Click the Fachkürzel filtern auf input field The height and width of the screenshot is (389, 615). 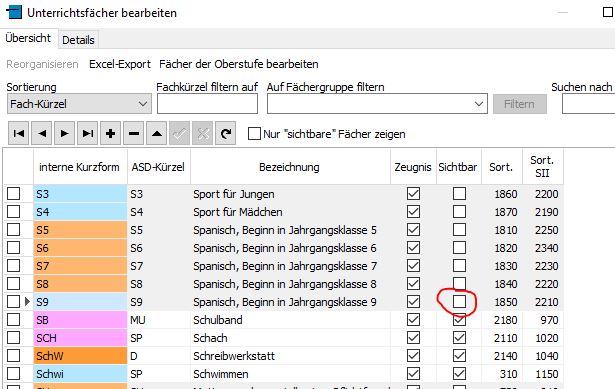click(x=207, y=104)
